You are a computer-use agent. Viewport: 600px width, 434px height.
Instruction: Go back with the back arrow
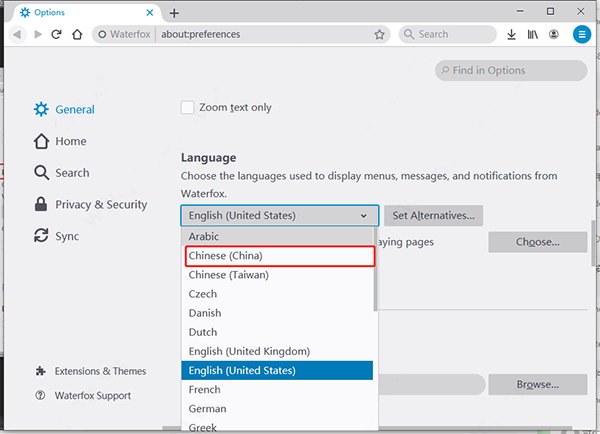[x=17, y=34]
